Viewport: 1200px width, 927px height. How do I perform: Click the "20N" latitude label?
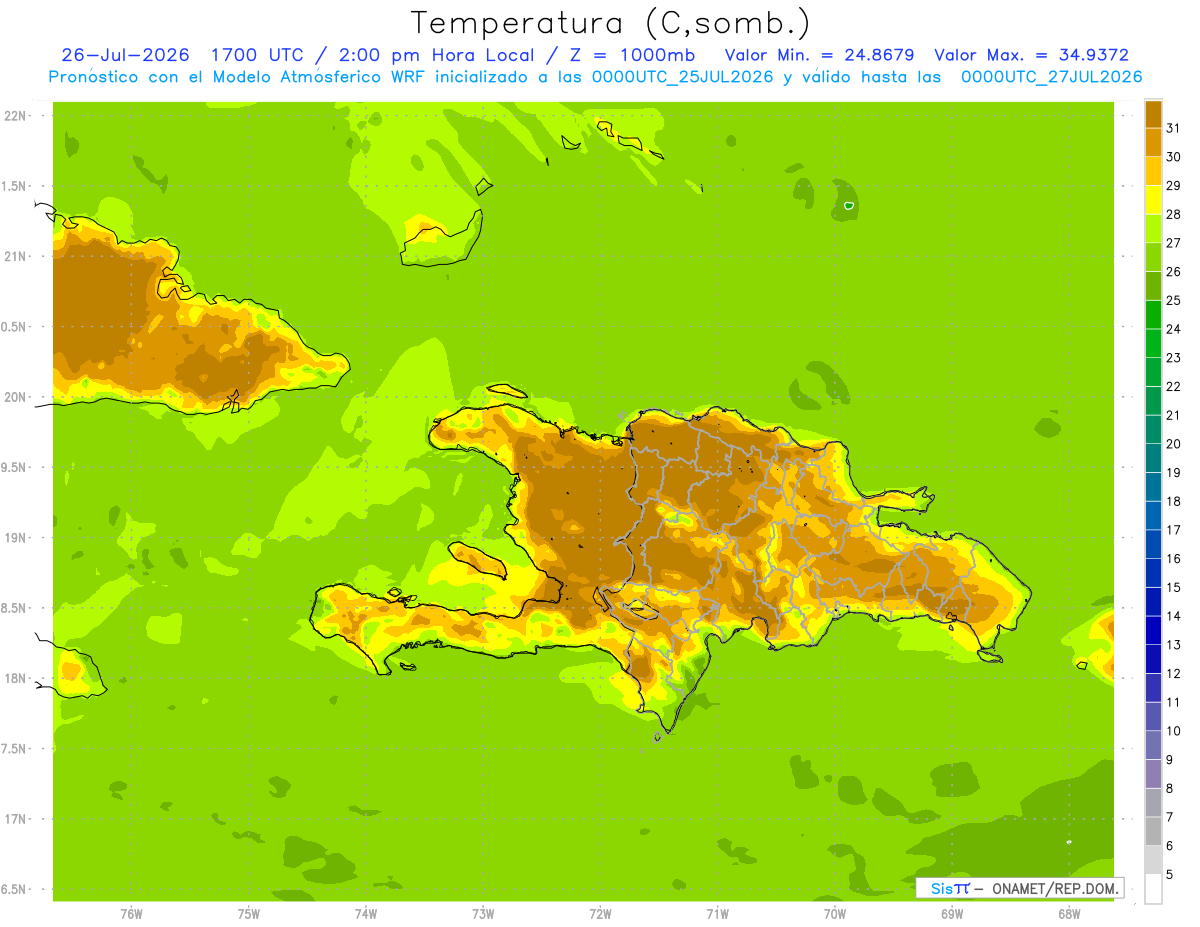coord(14,397)
